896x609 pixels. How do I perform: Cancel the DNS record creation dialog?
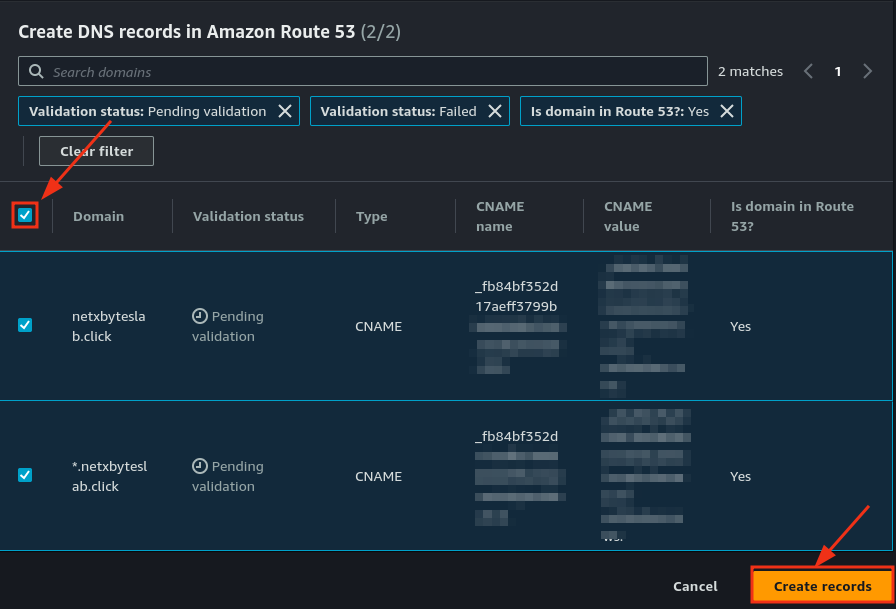pyautogui.click(x=694, y=586)
